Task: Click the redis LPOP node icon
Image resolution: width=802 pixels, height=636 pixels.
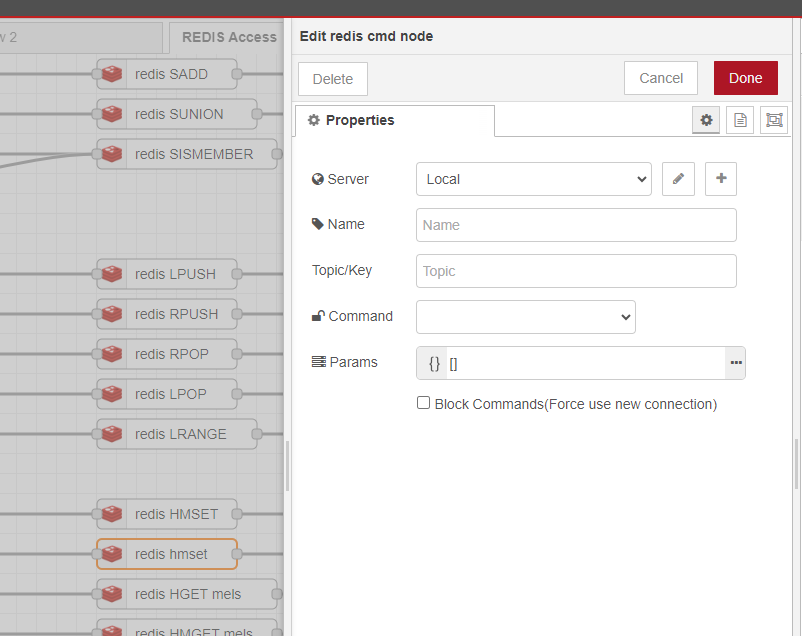Action: click(112, 394)
